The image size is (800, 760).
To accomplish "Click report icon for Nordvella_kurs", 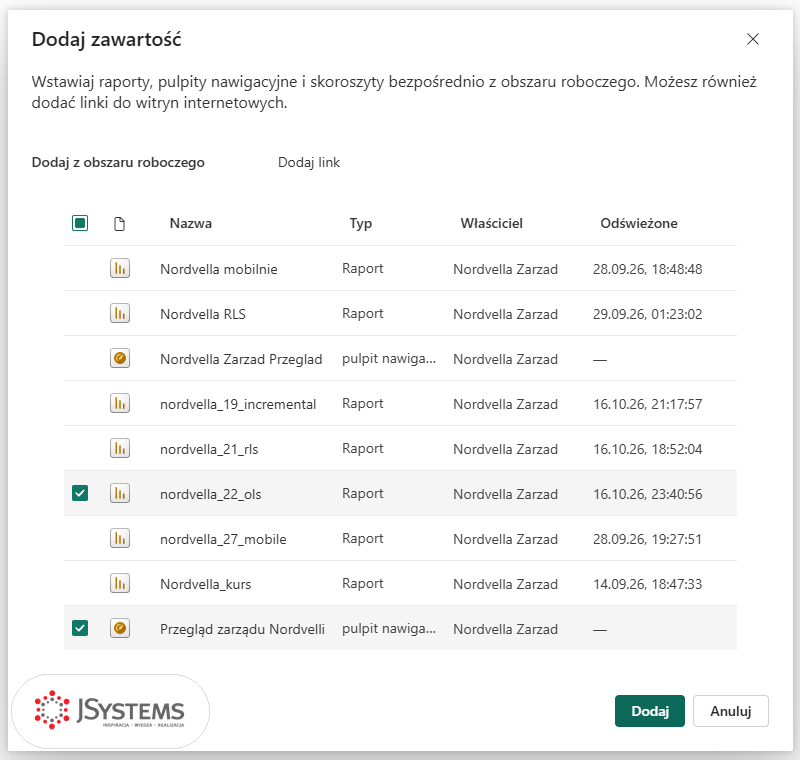I will (120, 583).
